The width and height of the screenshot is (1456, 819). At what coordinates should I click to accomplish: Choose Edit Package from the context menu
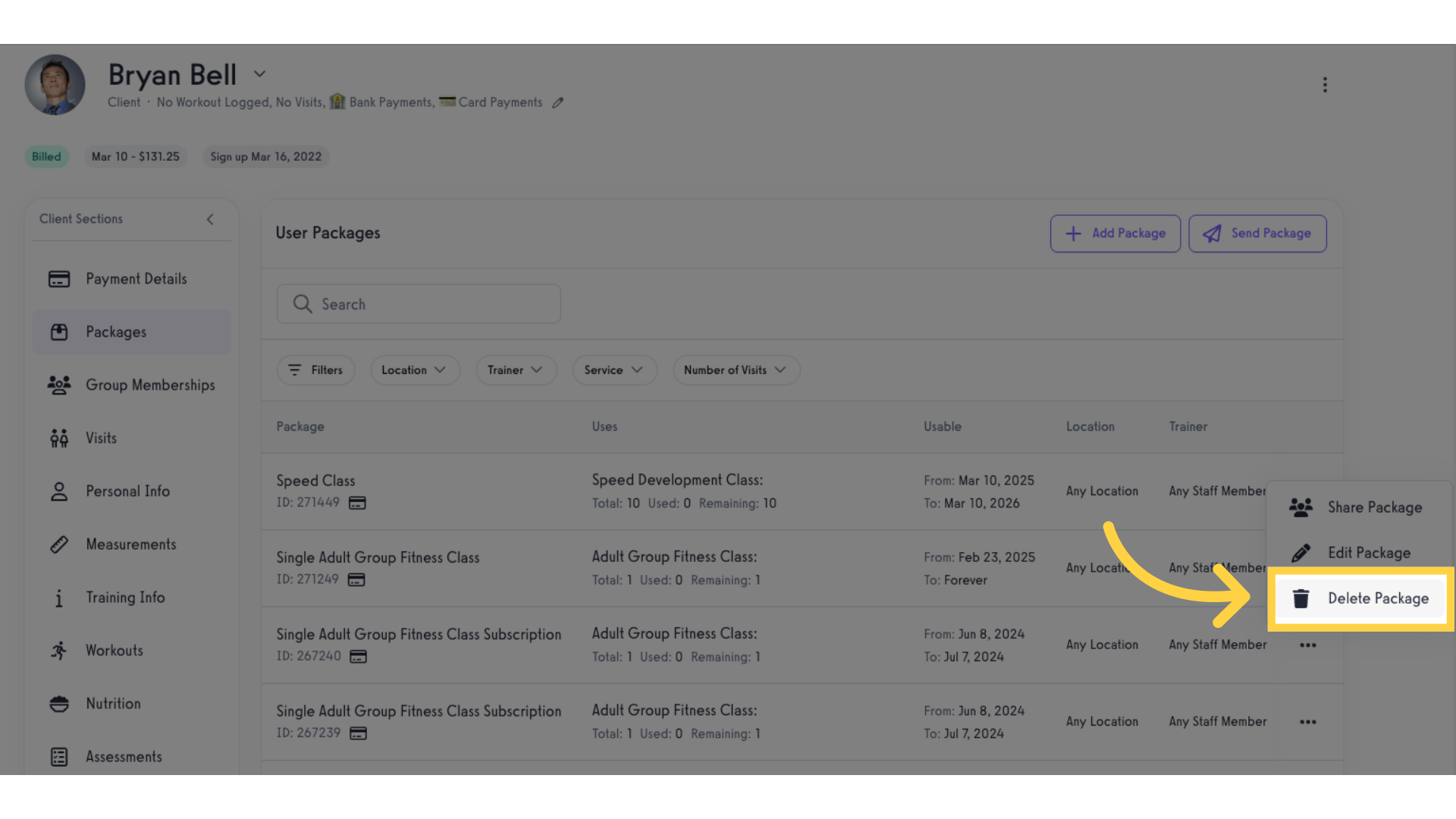pyautogui.click(x=1359, y=553)
